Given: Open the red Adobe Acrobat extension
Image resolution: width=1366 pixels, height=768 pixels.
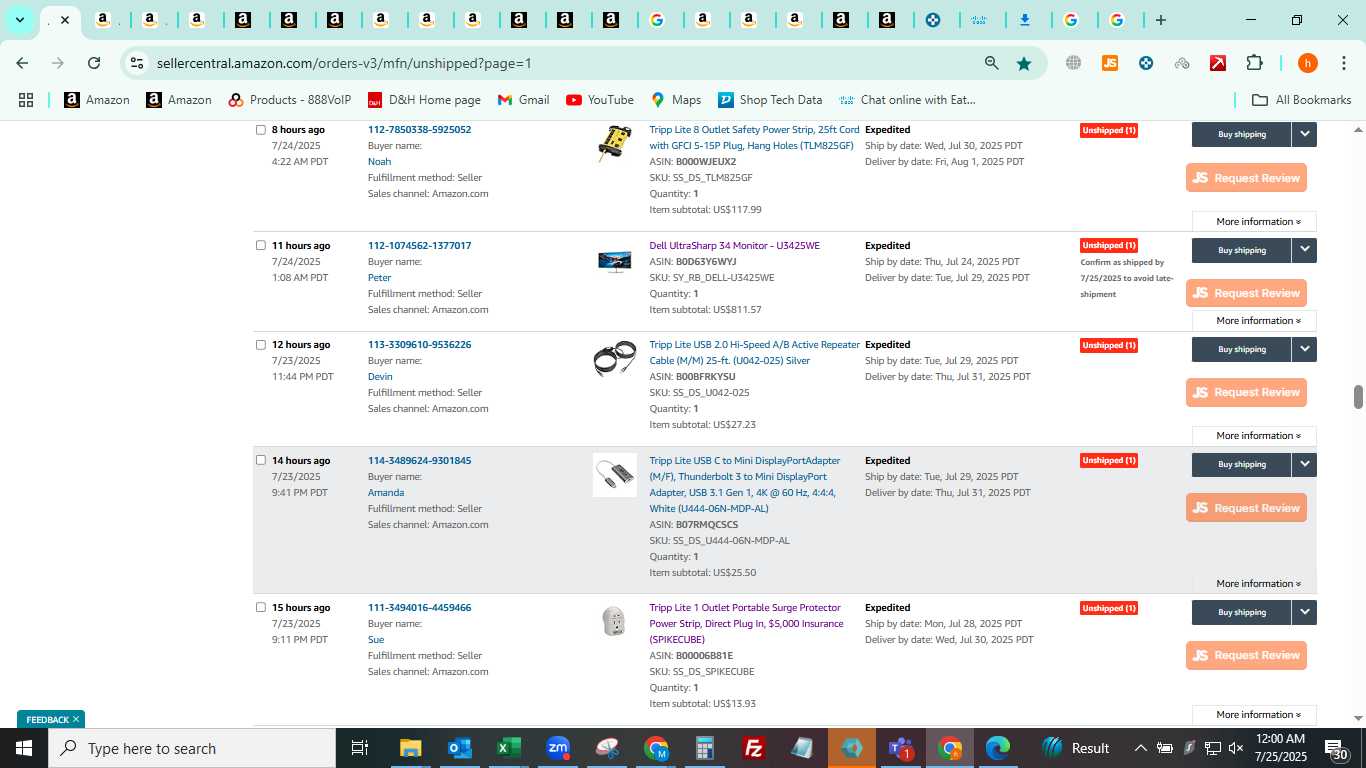Looking at the screenshot, I should click(x=1218, y=63).
